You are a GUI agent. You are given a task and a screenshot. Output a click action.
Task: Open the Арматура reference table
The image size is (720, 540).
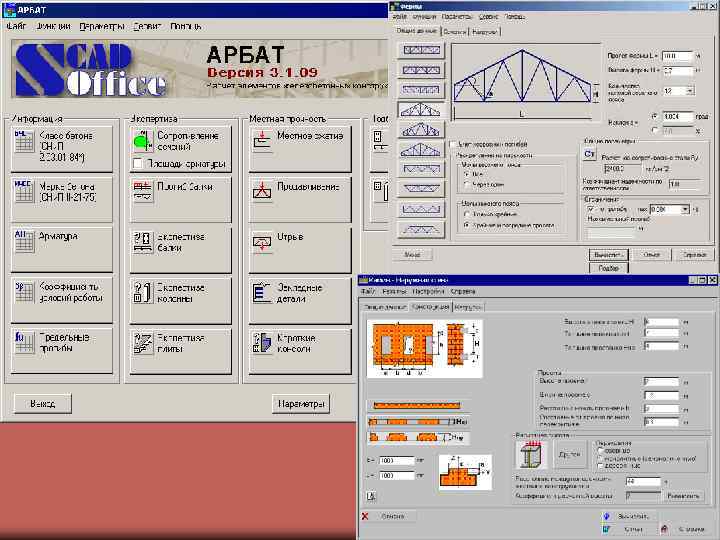pos(62,249)
